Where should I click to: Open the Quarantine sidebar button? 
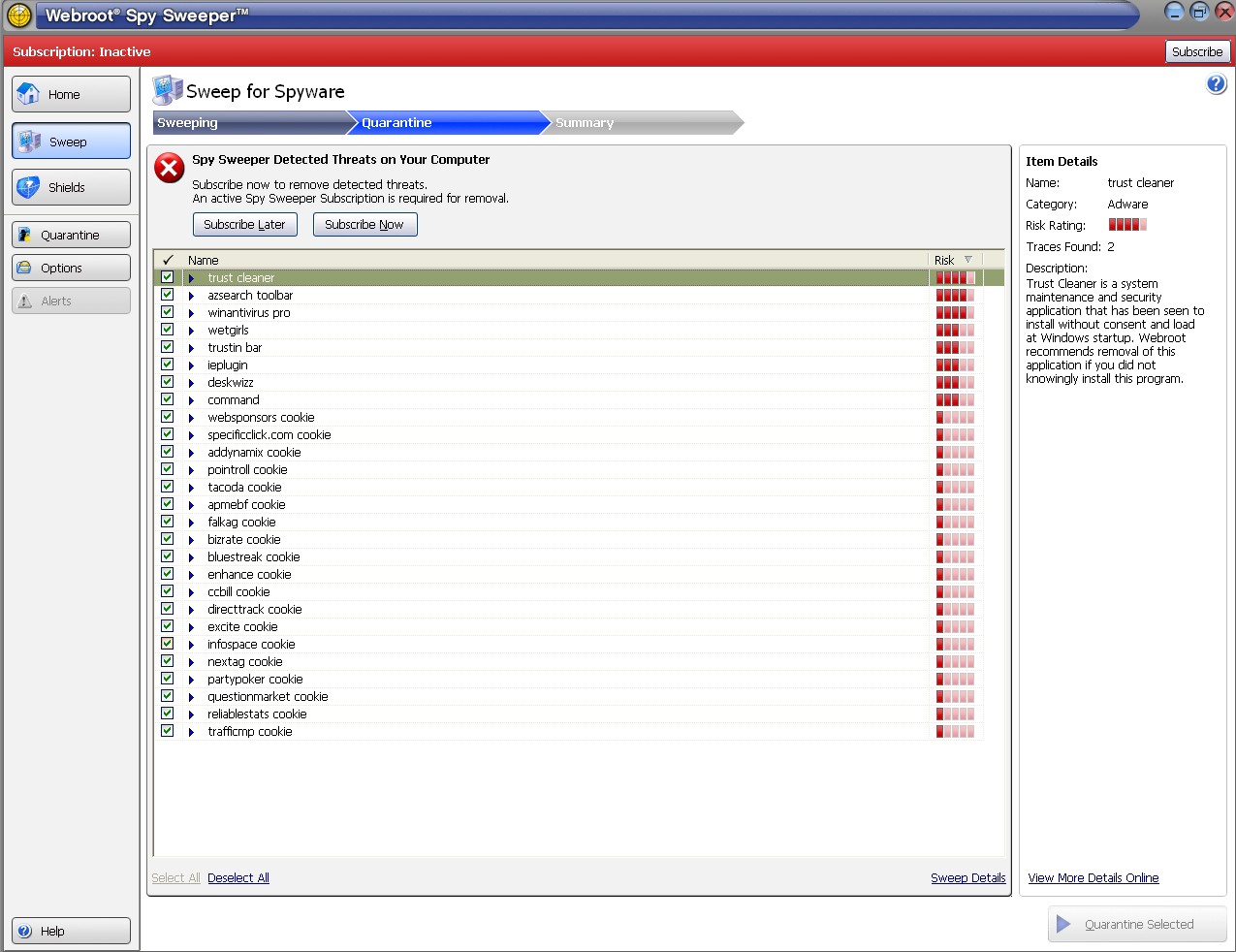tap(72, 235)
